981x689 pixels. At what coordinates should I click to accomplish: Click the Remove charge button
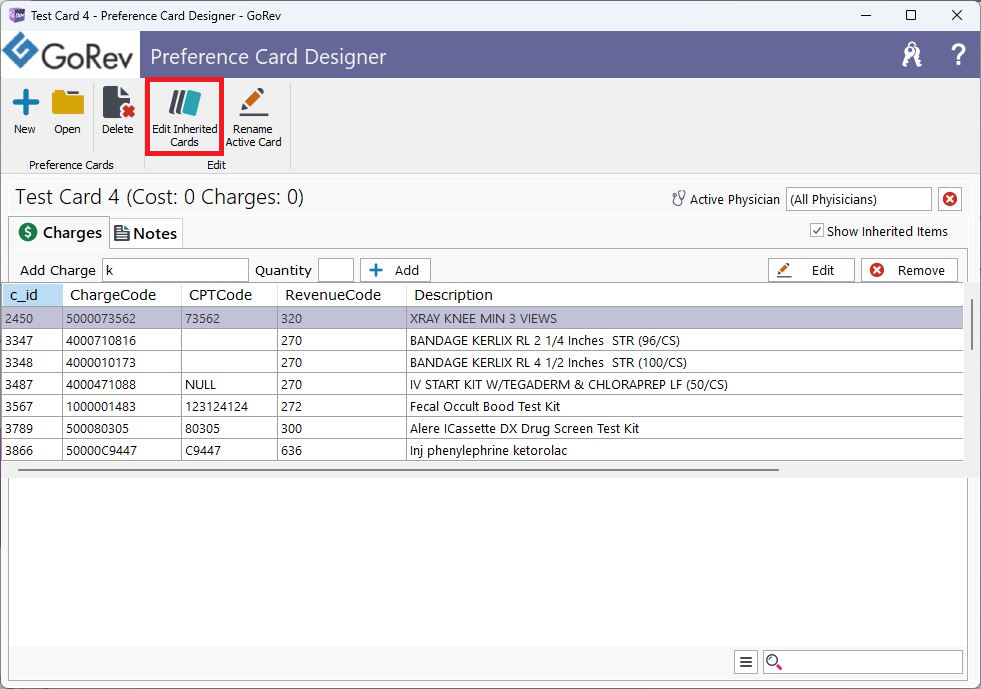pos(909,270)
